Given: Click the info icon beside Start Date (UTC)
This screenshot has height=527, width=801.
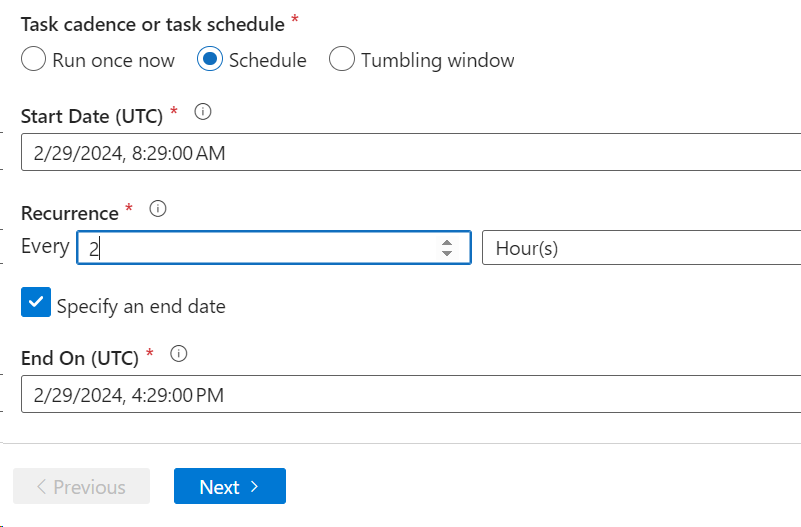Looking at the screenshot, I should click(x=203, y=112).
